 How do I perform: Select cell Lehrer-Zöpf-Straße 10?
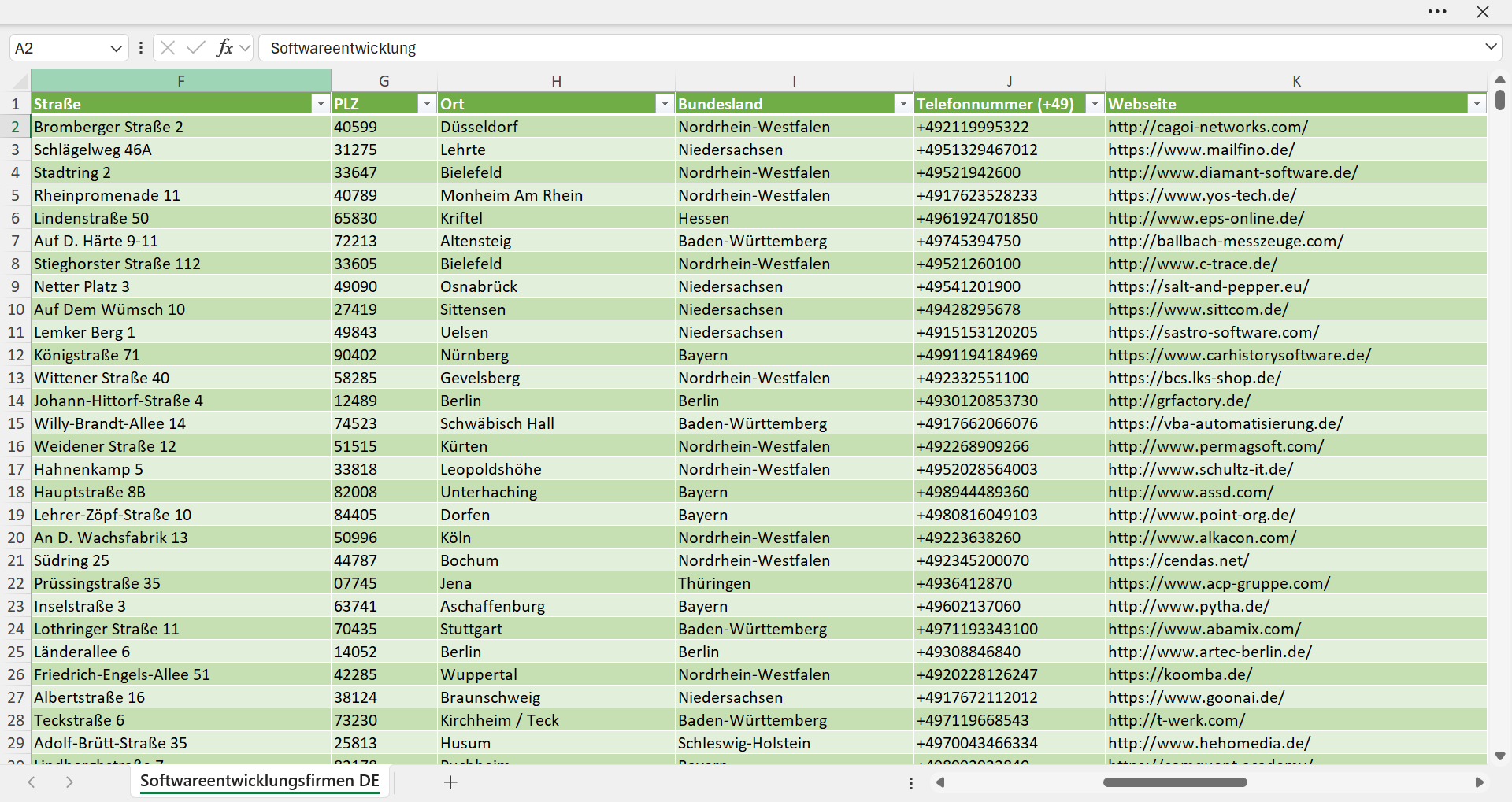[181, 515]
